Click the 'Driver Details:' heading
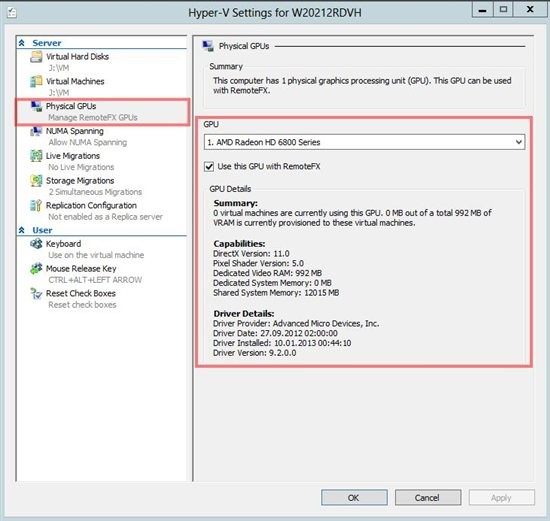The image size is (550, 521). coord(244,314)
